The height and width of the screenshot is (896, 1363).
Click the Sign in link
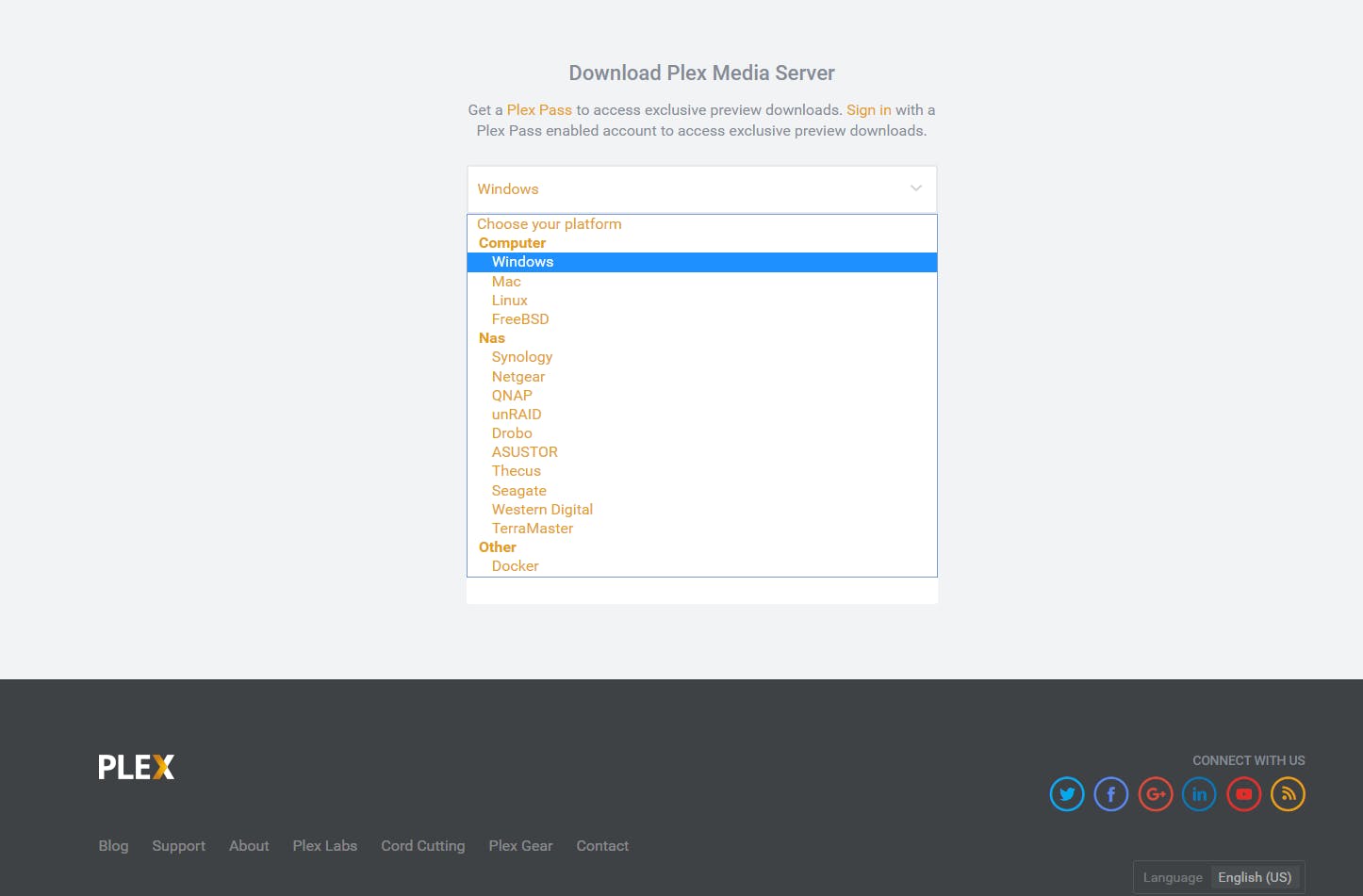tap(868, 110)
